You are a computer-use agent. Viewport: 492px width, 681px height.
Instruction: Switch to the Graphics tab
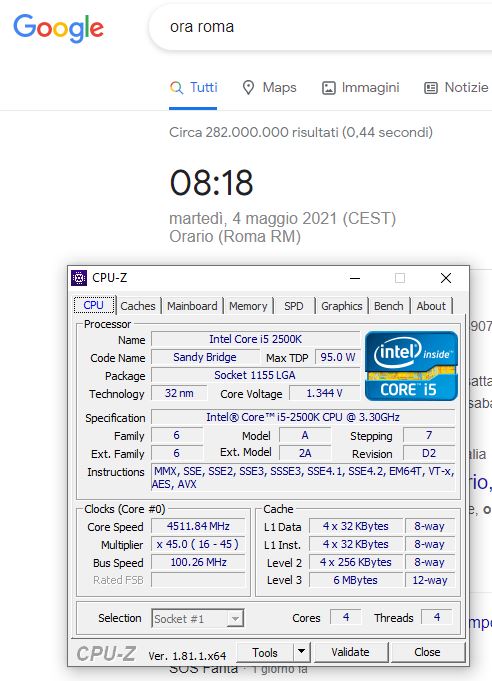341,306
